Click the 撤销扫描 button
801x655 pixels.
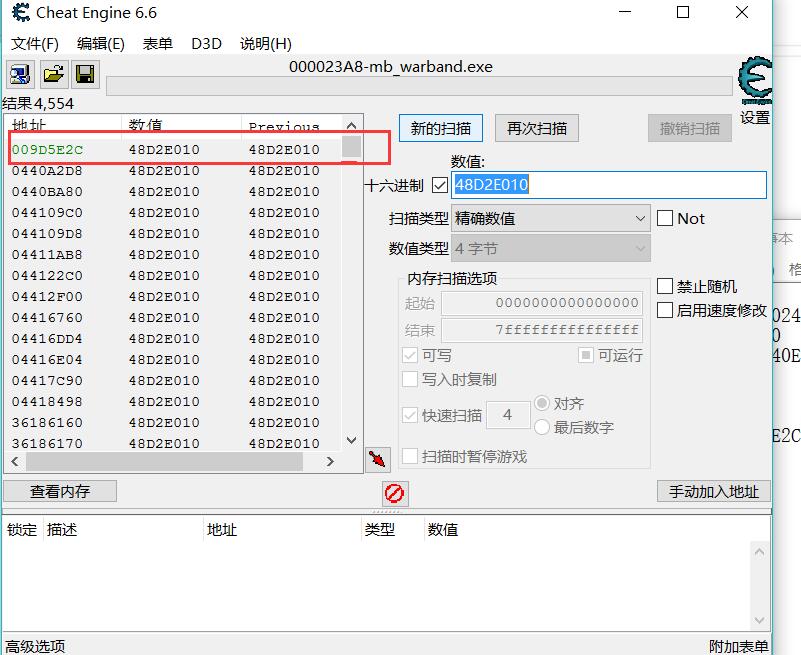690,128
